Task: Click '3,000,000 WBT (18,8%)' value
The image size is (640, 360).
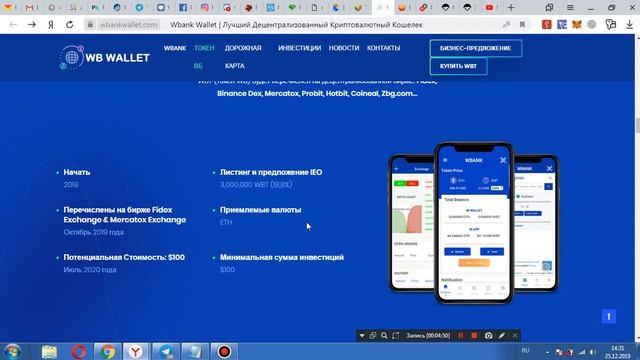Action: (256, 184)
